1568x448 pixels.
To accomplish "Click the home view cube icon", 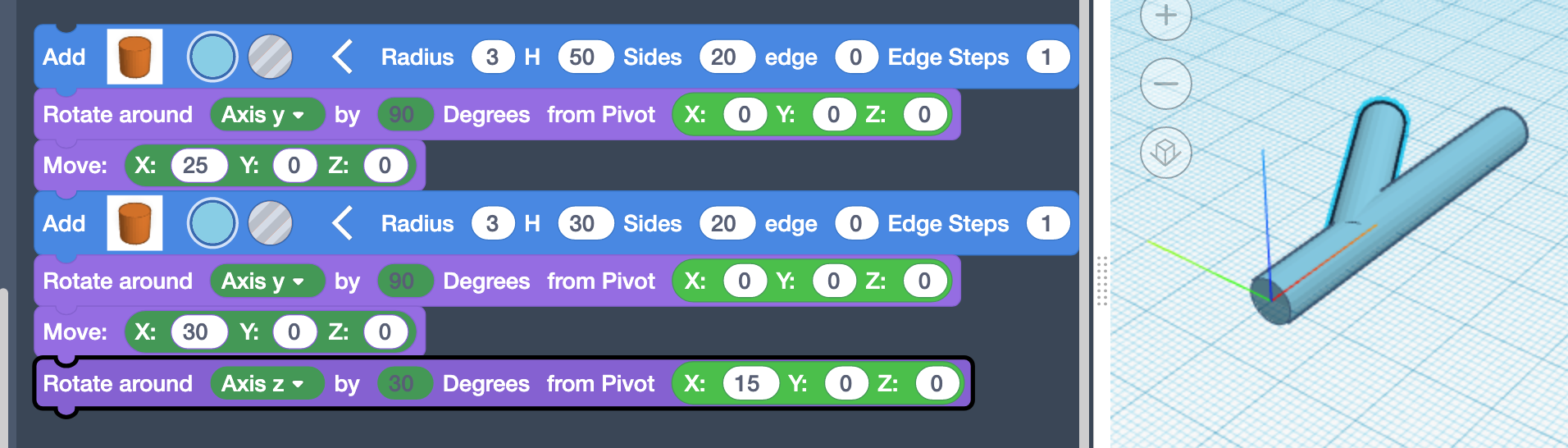I will click(1165, 152).
